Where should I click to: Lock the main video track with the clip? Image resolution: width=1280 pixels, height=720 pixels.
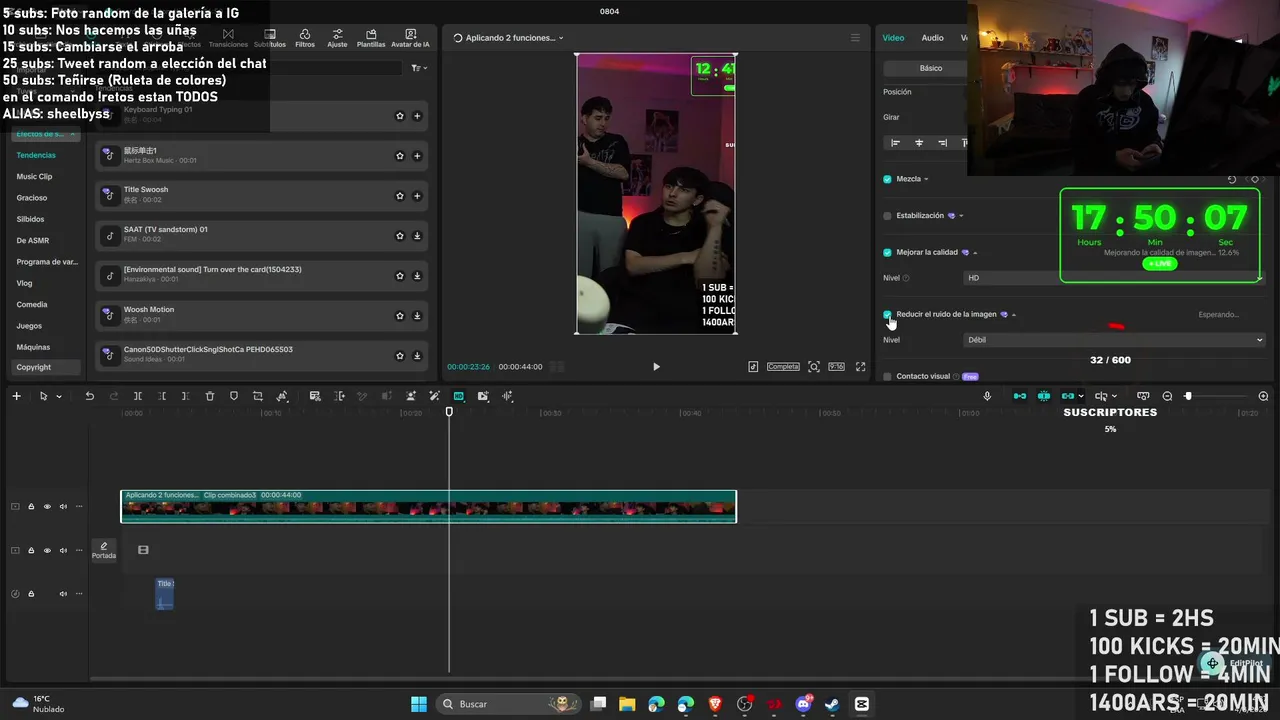tap(31, 506)
